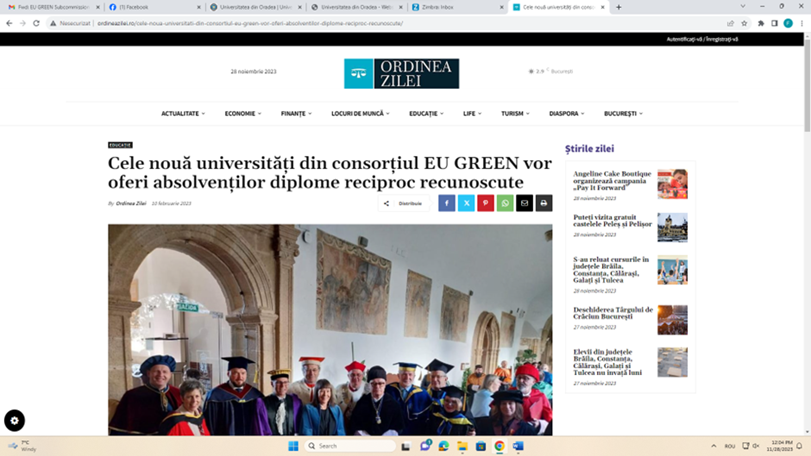Expand the BUCUREȘTI menu
The image size is (811, 456).
[x=623, y=114]
